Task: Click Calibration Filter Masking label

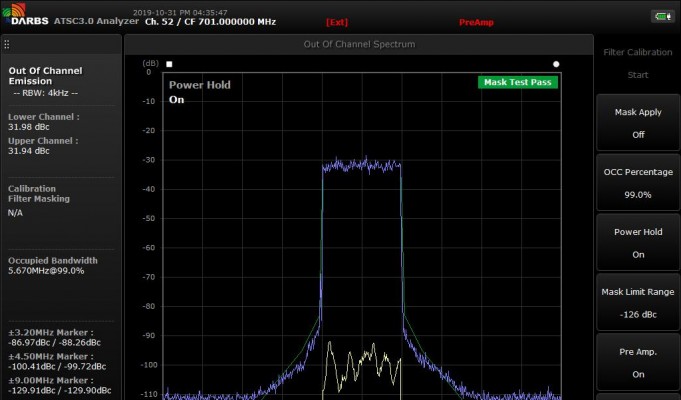Action: [39, 194]
